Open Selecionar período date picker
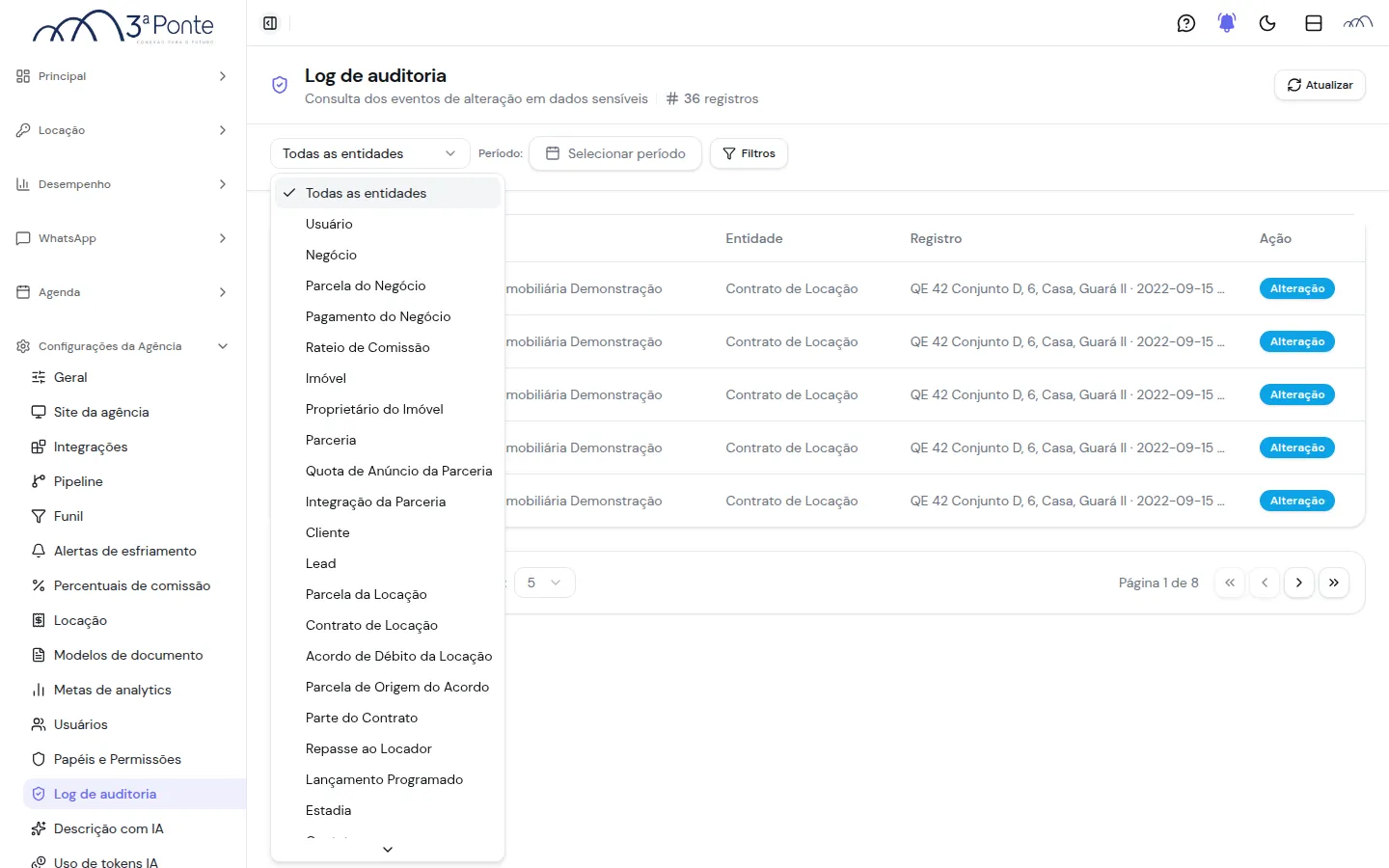Image resolution: width=1389 pixels, height=868 pixels. point(615,153)
